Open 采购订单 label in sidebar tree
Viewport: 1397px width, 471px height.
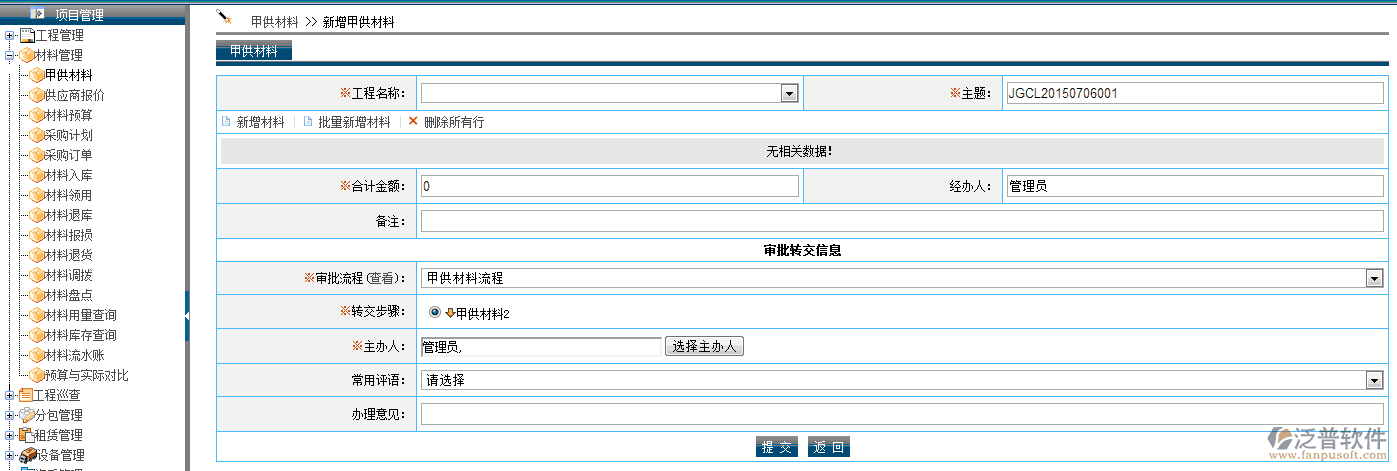coord(69,155)
